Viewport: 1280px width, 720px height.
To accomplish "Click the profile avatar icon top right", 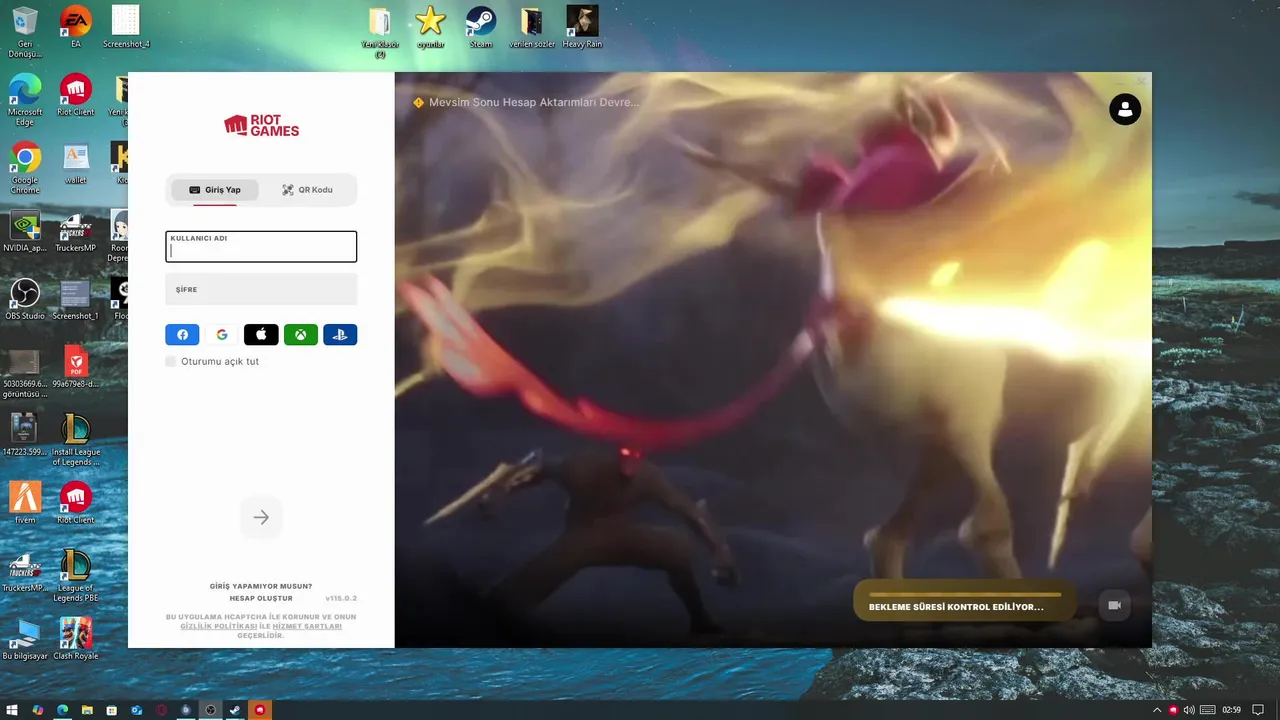I will pos(1125,109).
